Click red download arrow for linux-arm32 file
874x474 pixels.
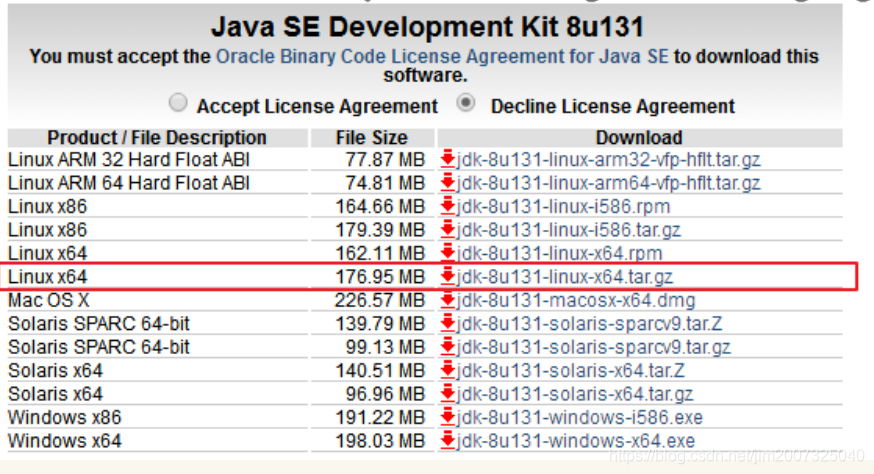point(448,159)
